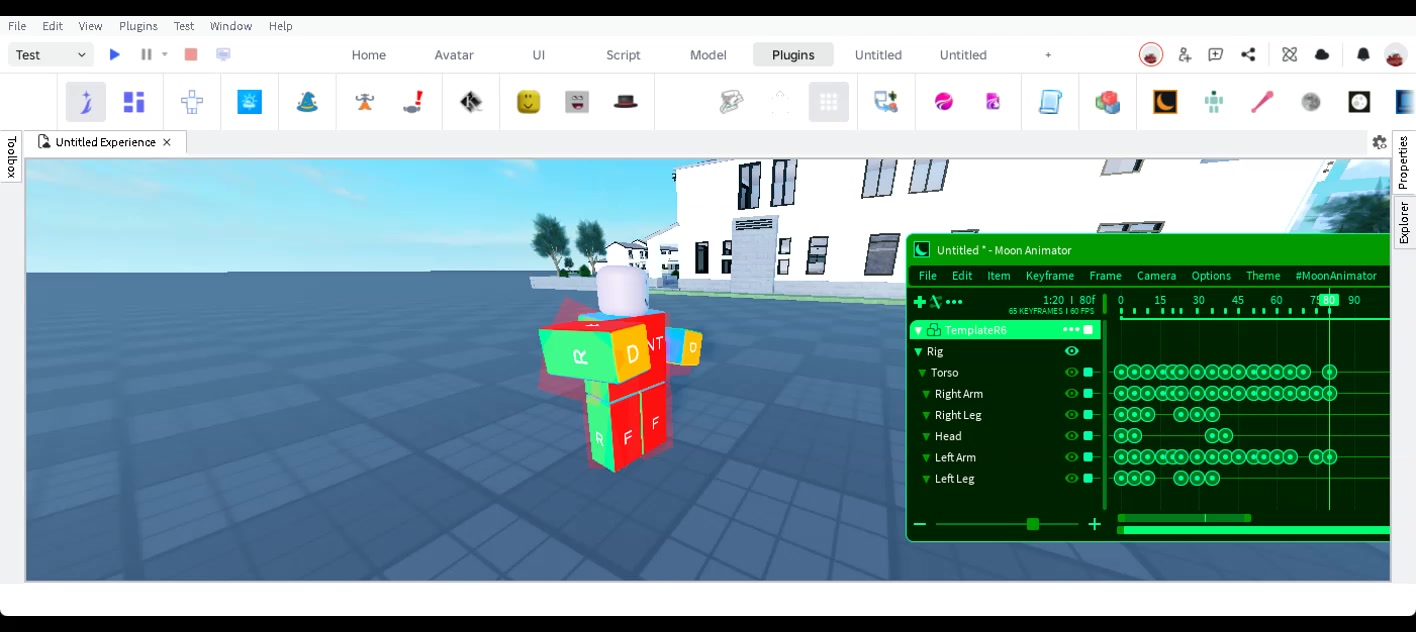Image resolution: width=1416 pixels, height=632 pixels.
Task: Open the Properties side panel tab
Action: coord(1403,162)
